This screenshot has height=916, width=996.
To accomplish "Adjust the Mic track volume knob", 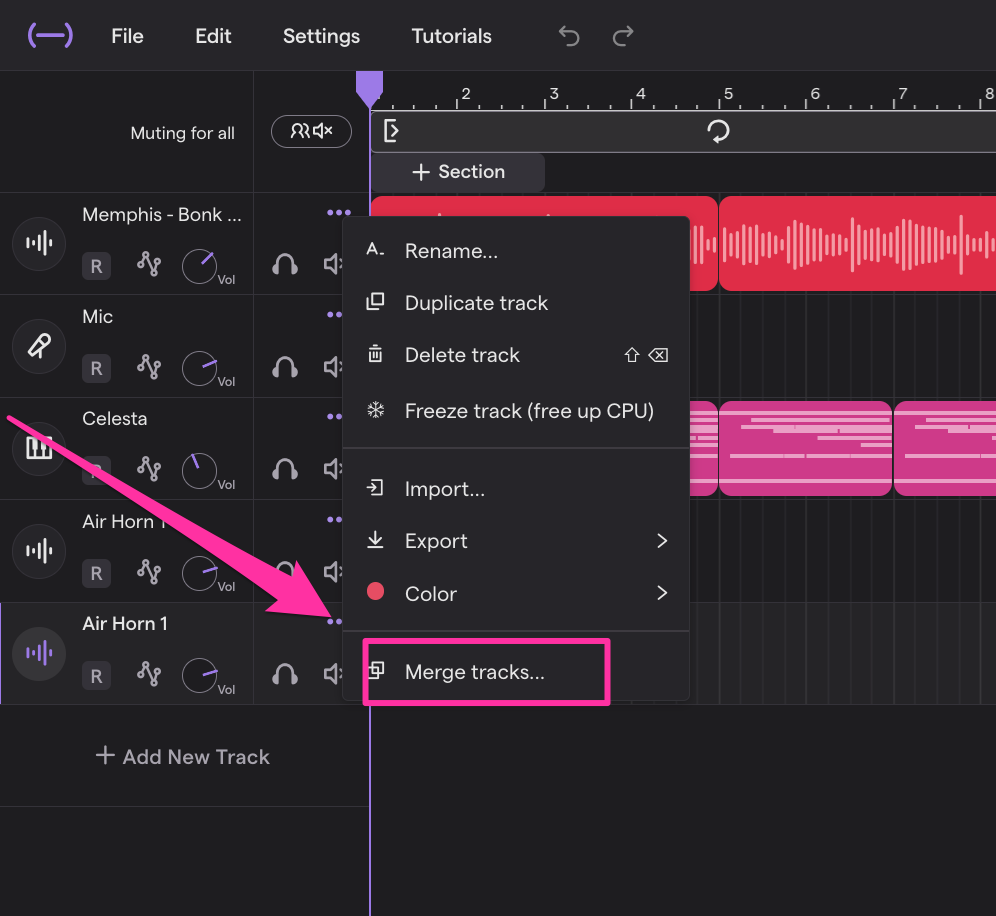I will coord(199,368).
